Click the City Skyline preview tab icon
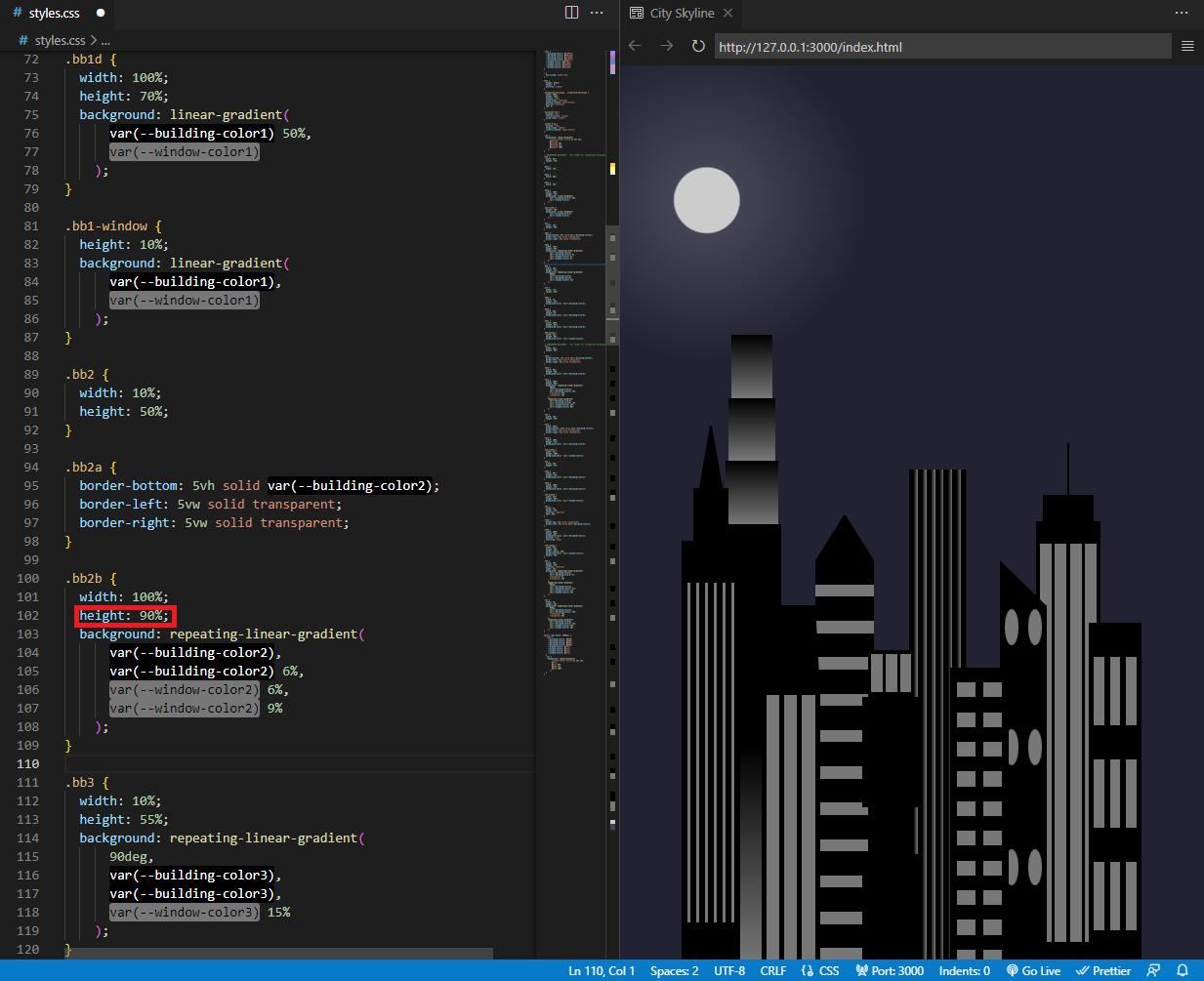The image size is (1204, 981). pos(635,13)
